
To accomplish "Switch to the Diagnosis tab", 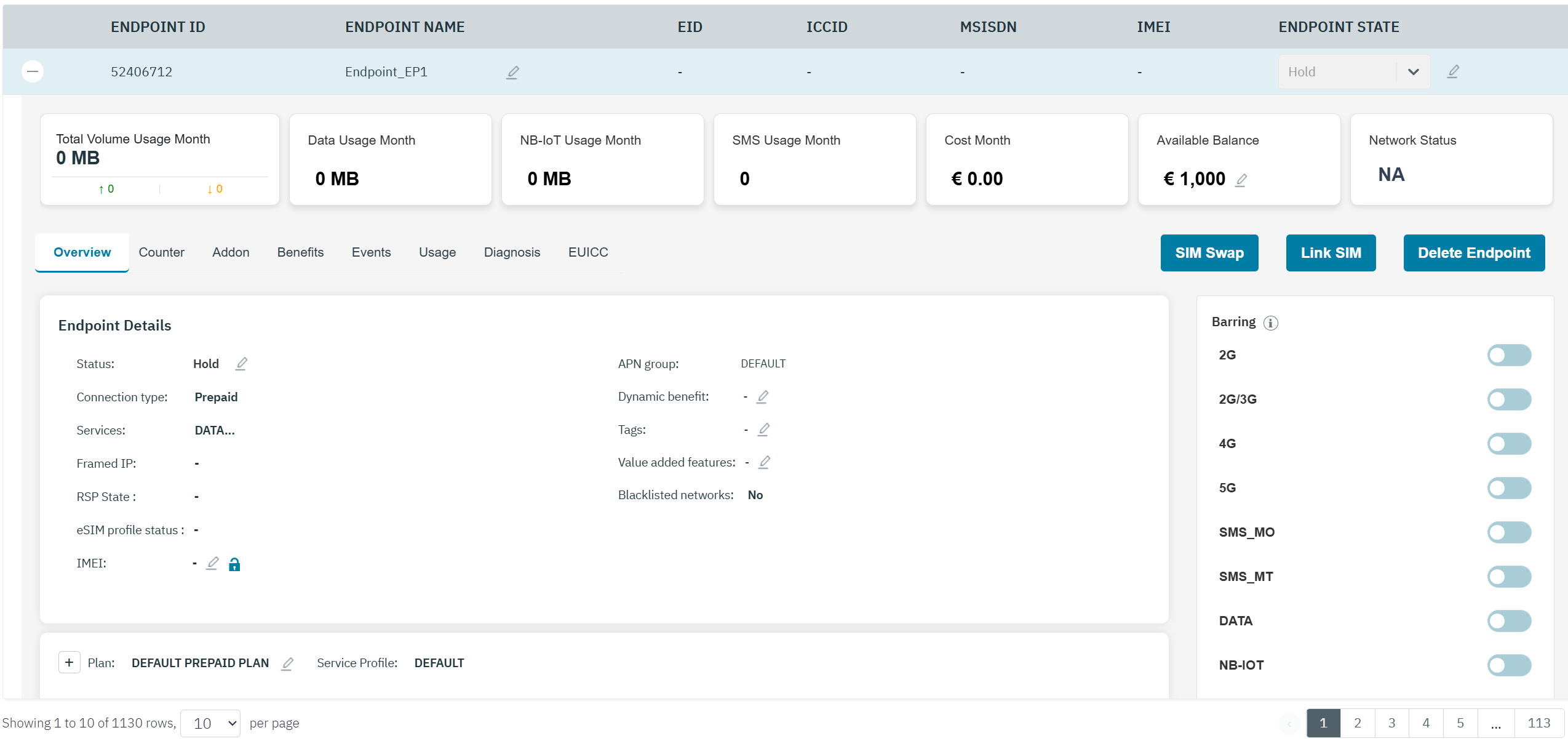I will click(x=512, y=252).
